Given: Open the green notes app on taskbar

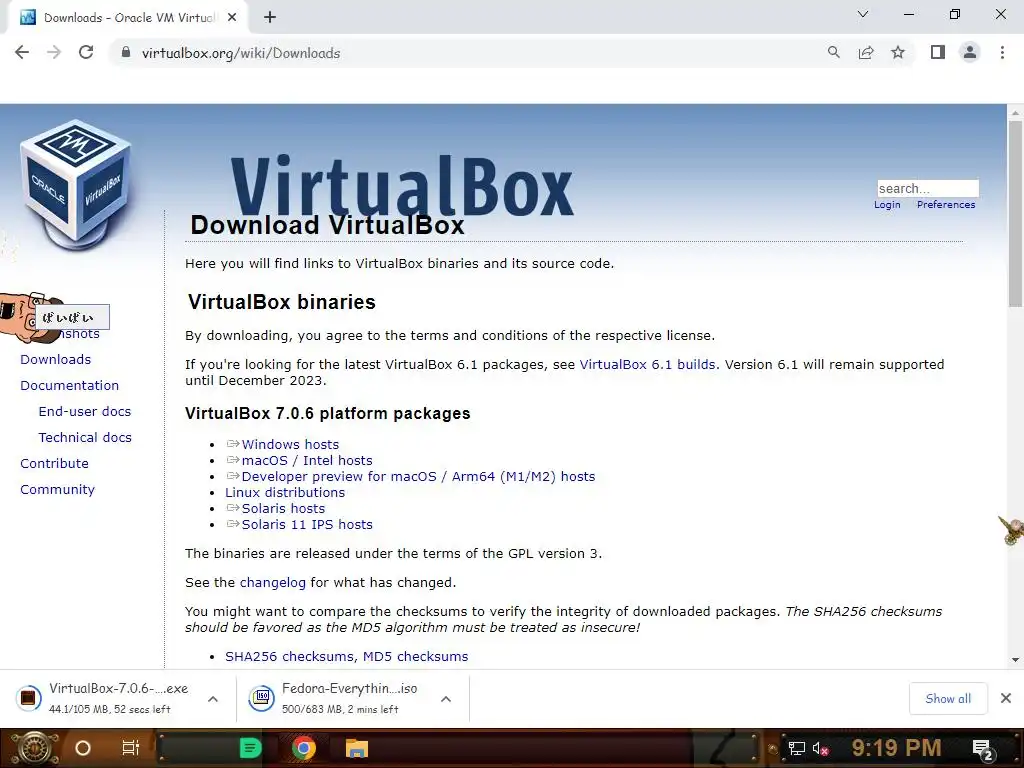Looking at the screenshot, I should point(250,748).
